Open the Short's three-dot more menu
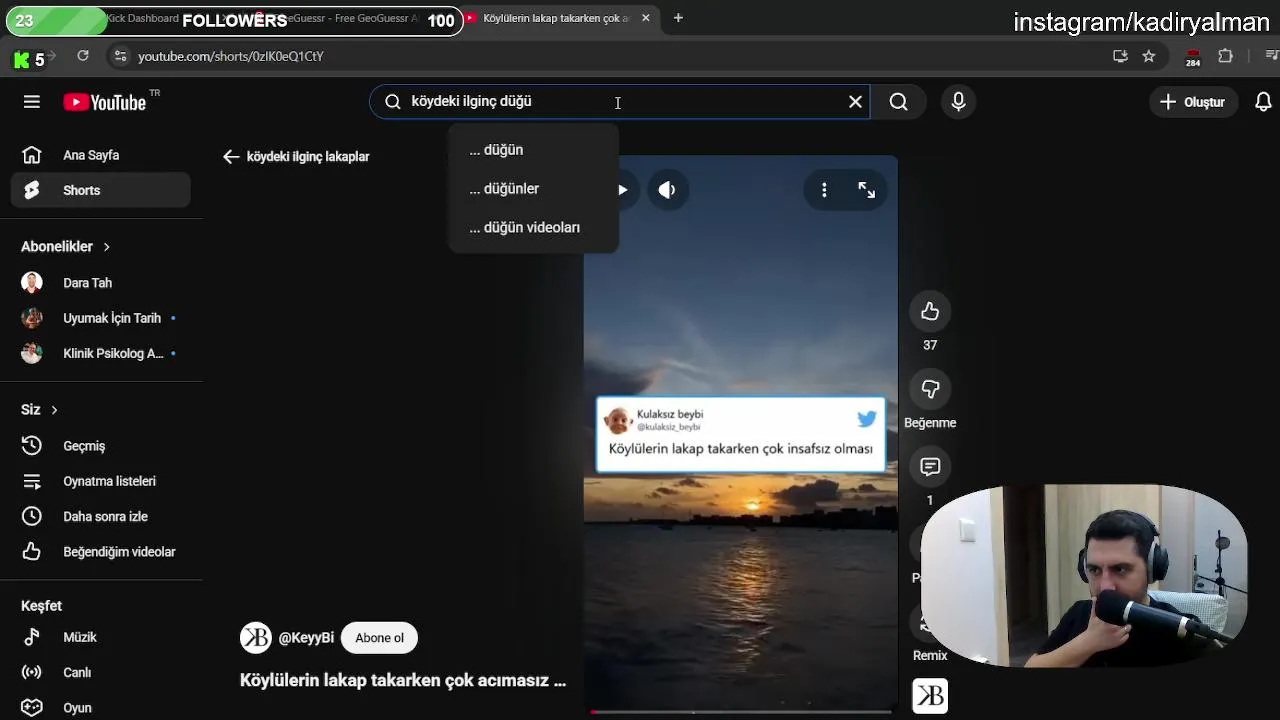 pyautogui.click(x=824, y=190)
